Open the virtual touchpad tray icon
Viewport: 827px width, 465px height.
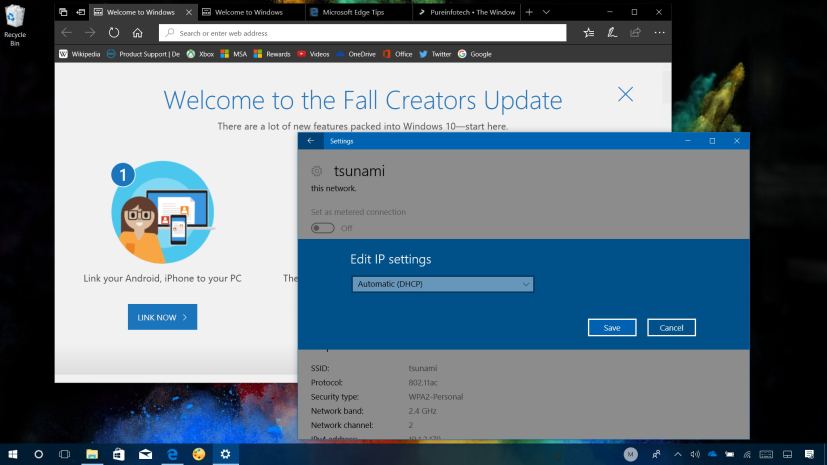pos(787,454)
